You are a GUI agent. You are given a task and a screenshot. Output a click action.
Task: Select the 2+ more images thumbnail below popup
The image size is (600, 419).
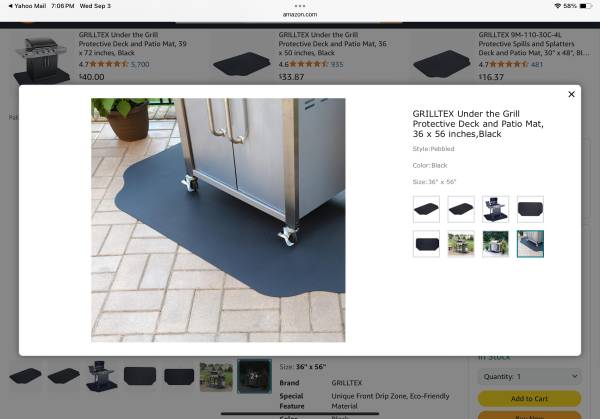(254, 376)
